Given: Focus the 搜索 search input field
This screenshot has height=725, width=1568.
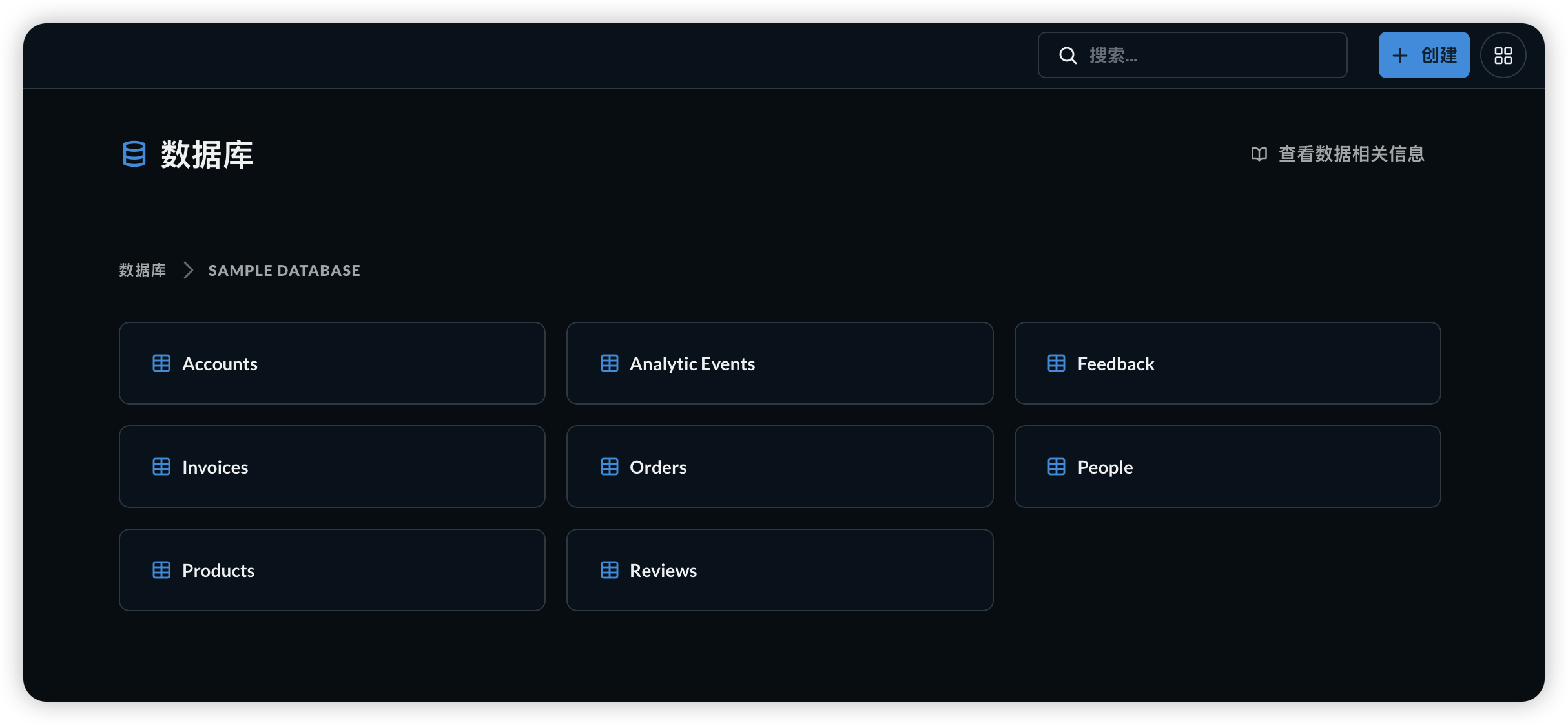Looking at the screenshot, I should (1192, 55).
